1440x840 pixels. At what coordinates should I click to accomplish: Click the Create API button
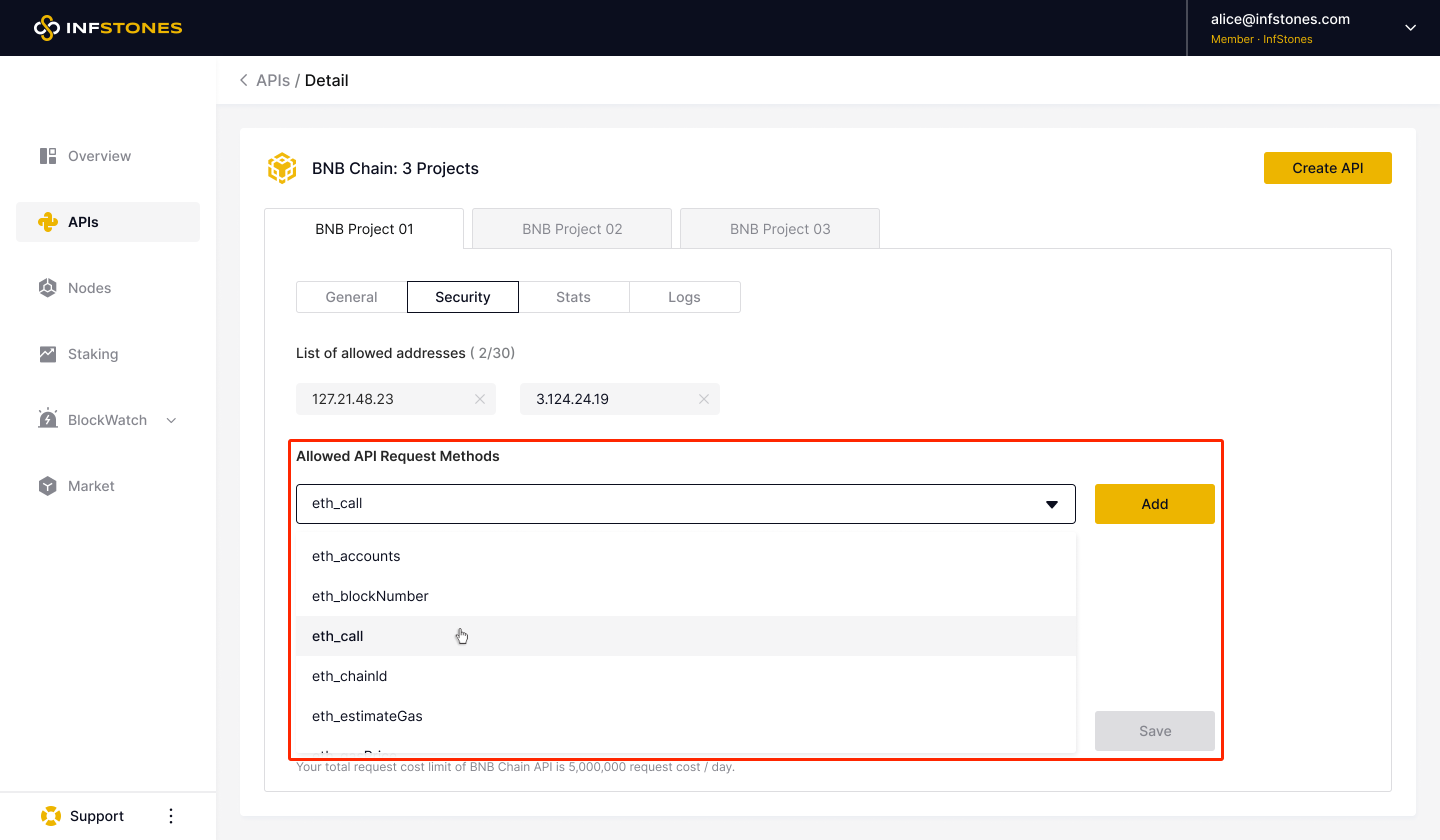tap(1327, 168)
